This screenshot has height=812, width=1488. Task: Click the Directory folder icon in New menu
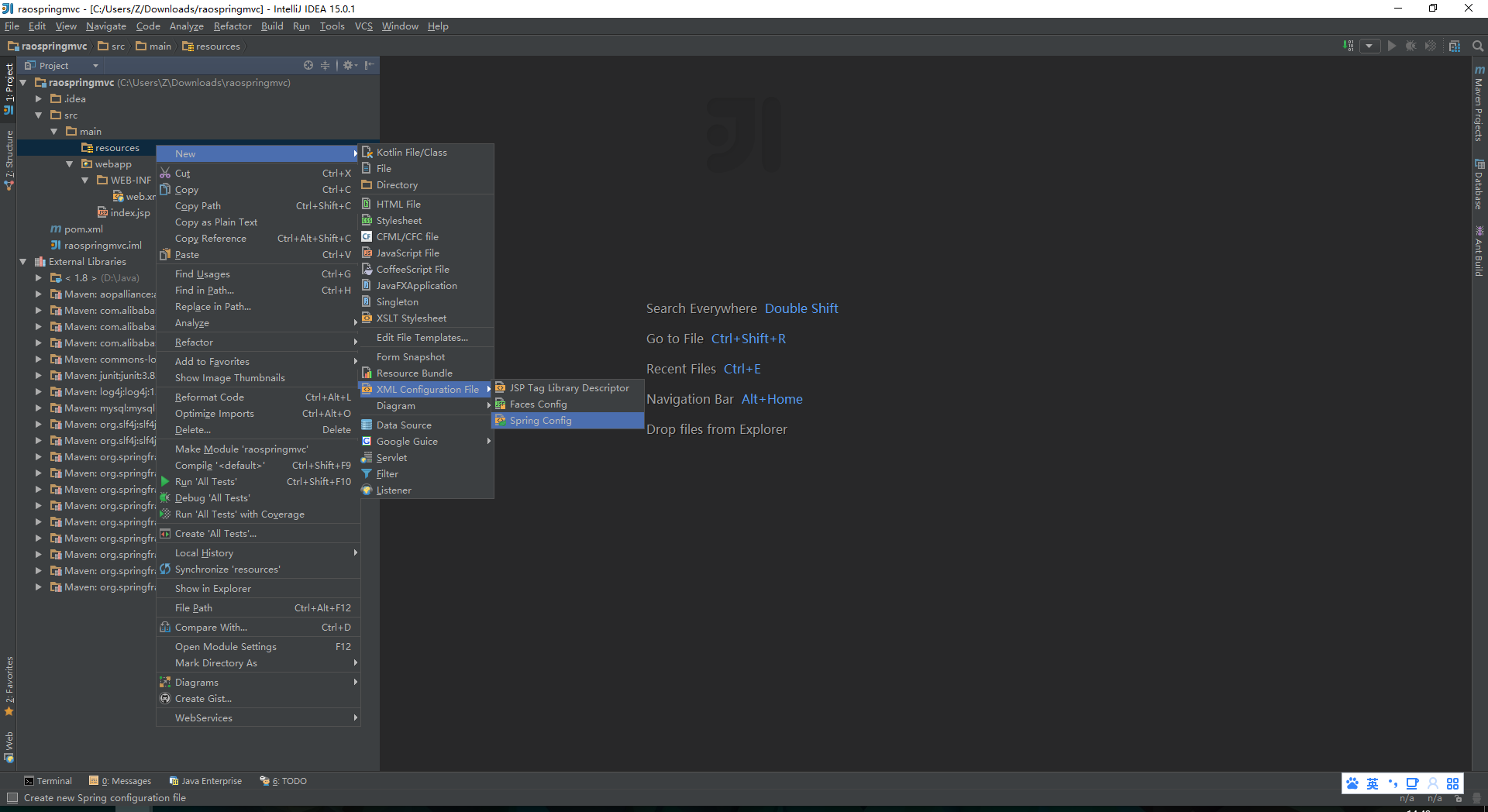pyautogui.click(x=367, y=185)
